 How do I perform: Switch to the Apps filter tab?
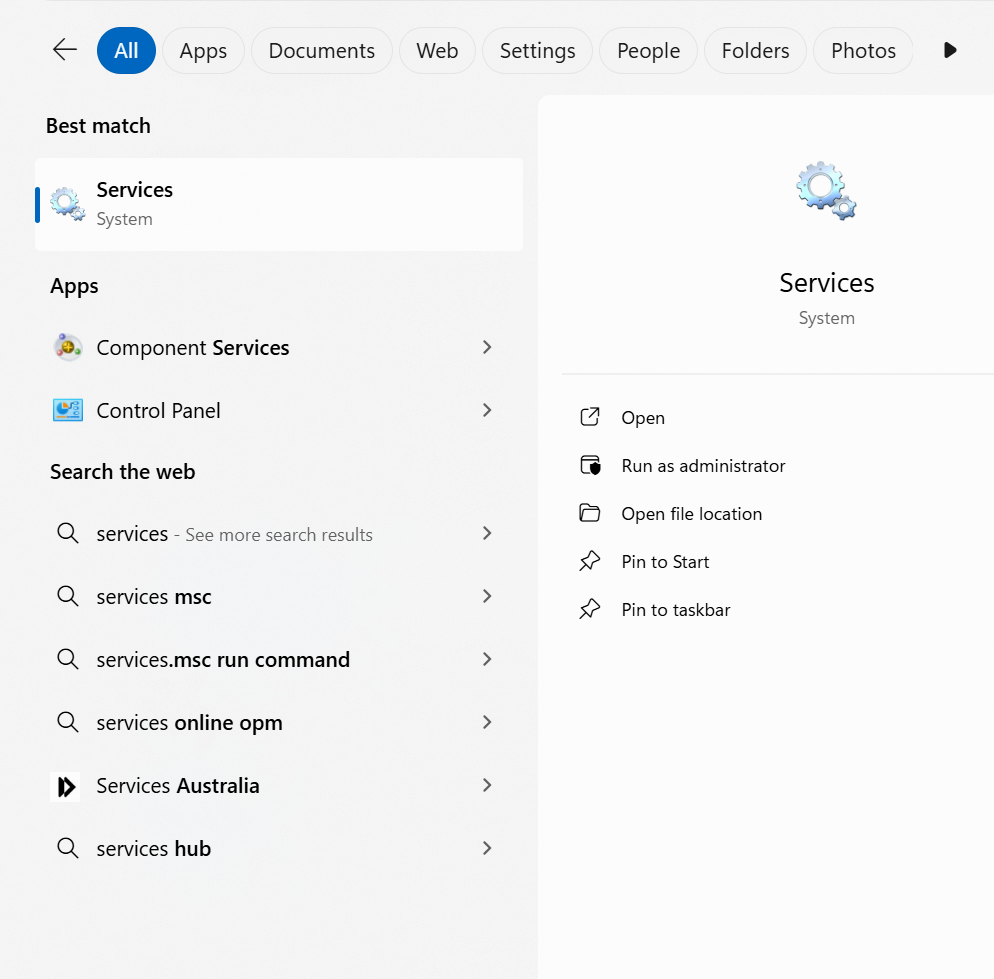(x=203, y=51)
